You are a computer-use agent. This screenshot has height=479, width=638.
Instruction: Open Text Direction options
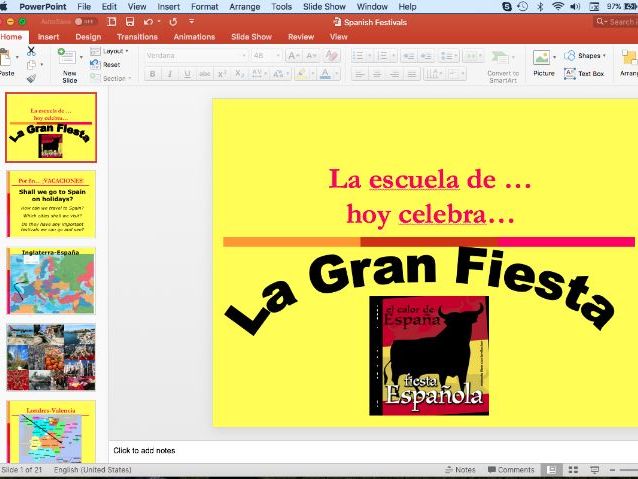(433, 74)
